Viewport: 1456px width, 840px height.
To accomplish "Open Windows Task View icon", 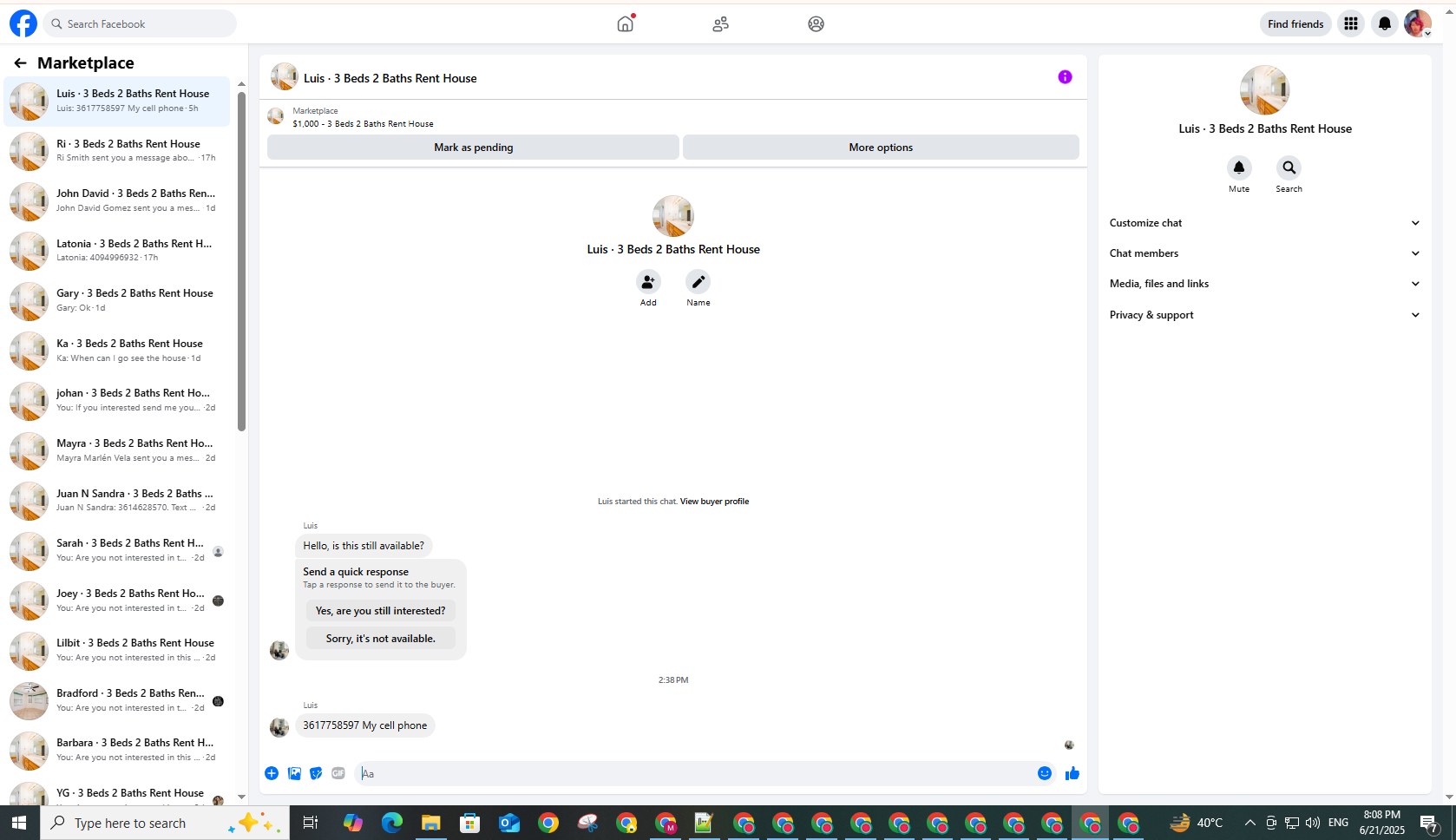I will click(310, 823).
